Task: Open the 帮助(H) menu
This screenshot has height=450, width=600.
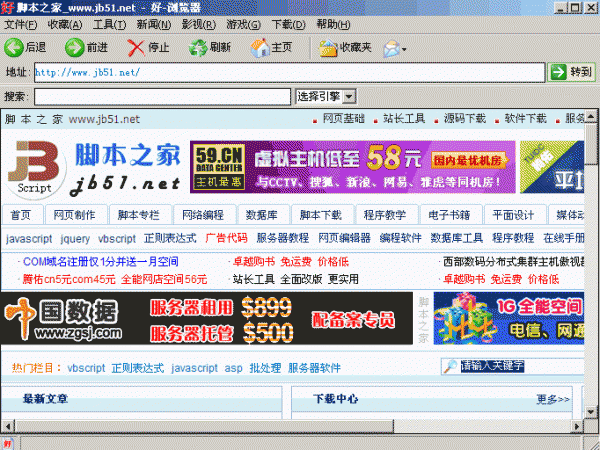Action: pos(333,25)
